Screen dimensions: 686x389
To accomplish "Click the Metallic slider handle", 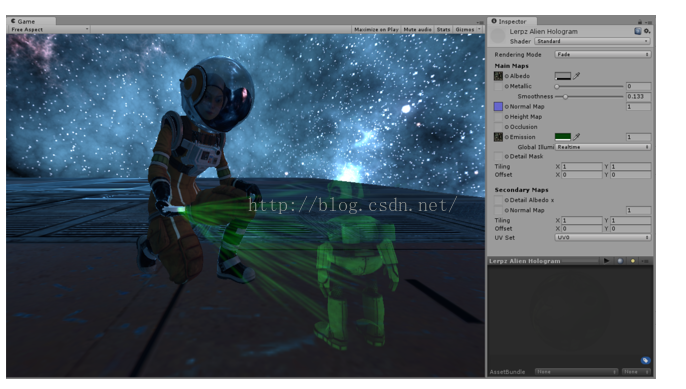I will coord(557,86).
